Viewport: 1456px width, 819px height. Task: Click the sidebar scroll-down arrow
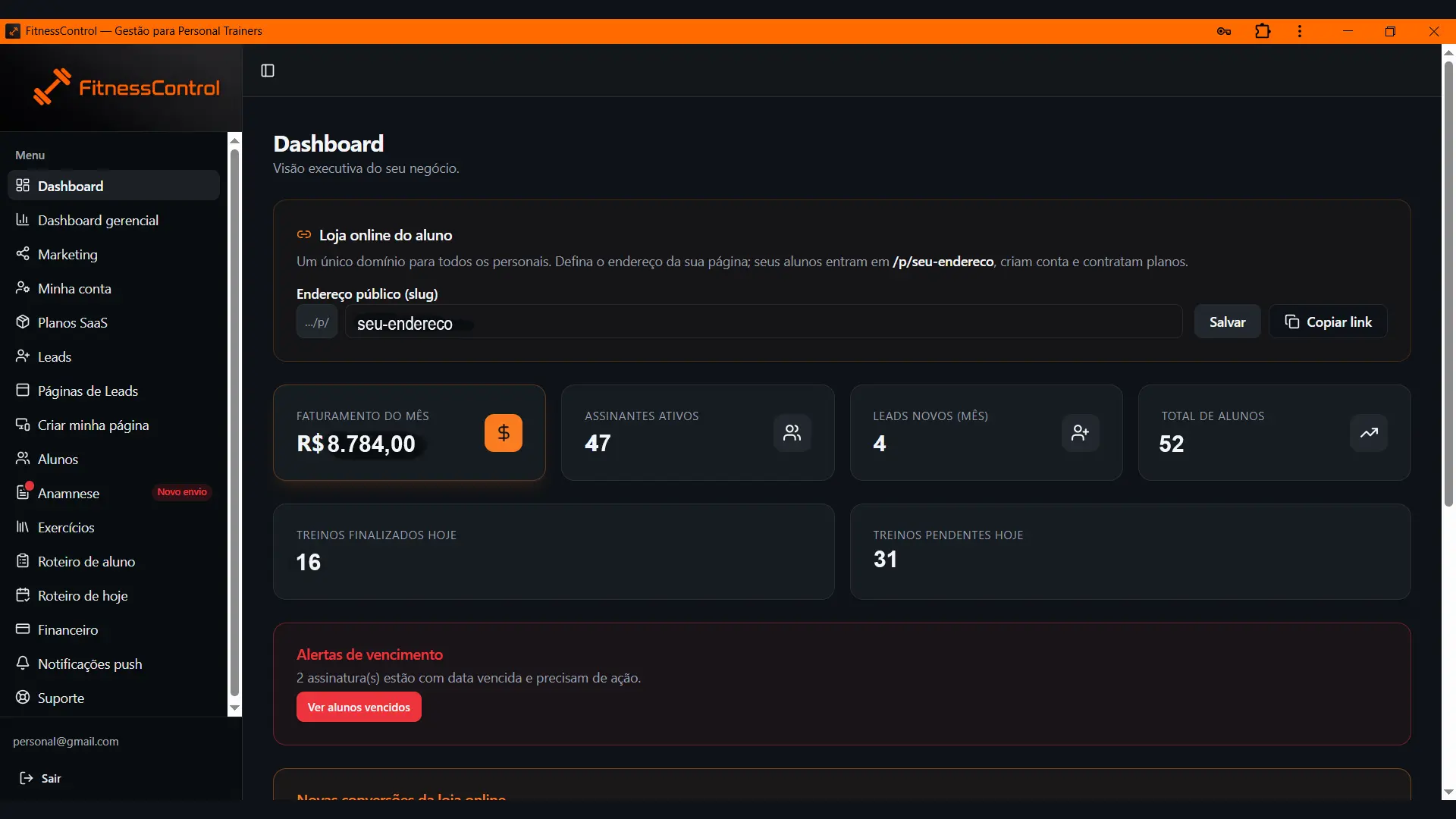pos(234,708)
